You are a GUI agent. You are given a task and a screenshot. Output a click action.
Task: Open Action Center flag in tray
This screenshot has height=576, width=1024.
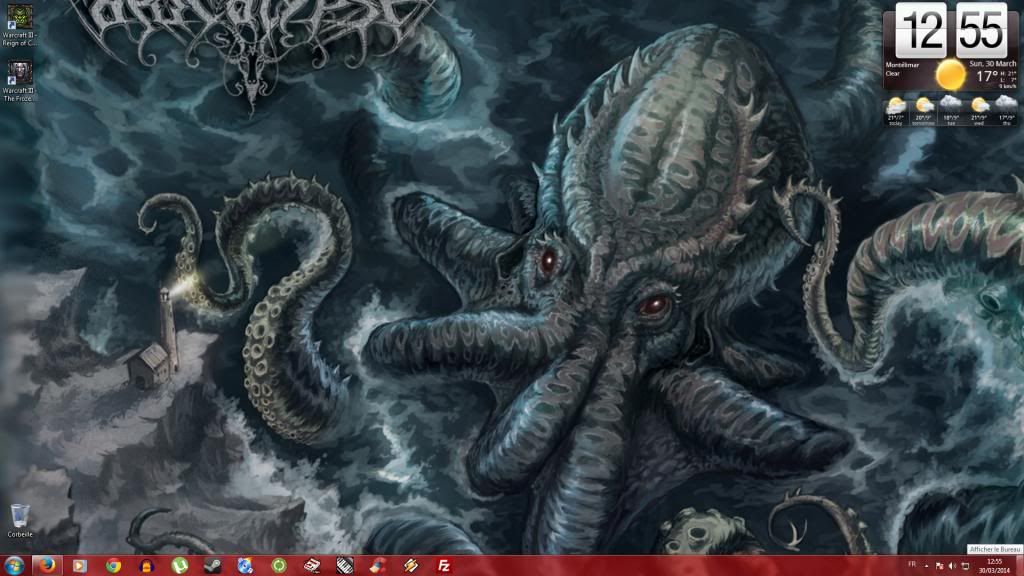tap(940, 566)
